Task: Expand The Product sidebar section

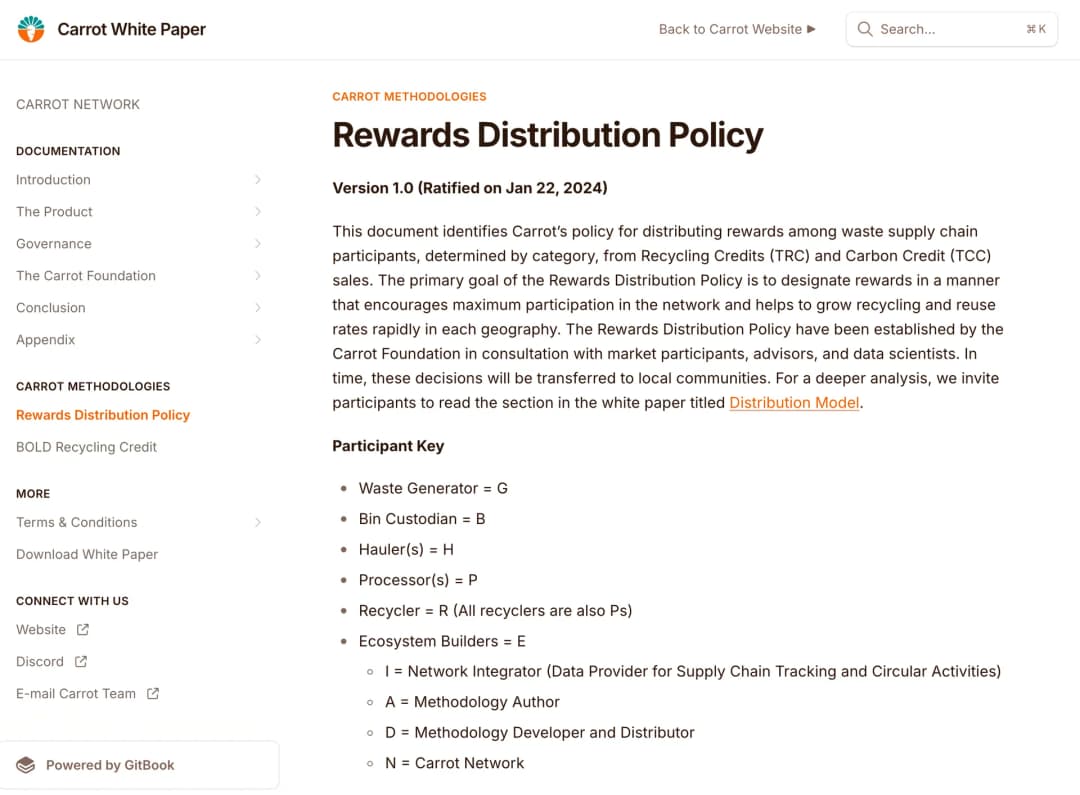Action: point(258,211)
